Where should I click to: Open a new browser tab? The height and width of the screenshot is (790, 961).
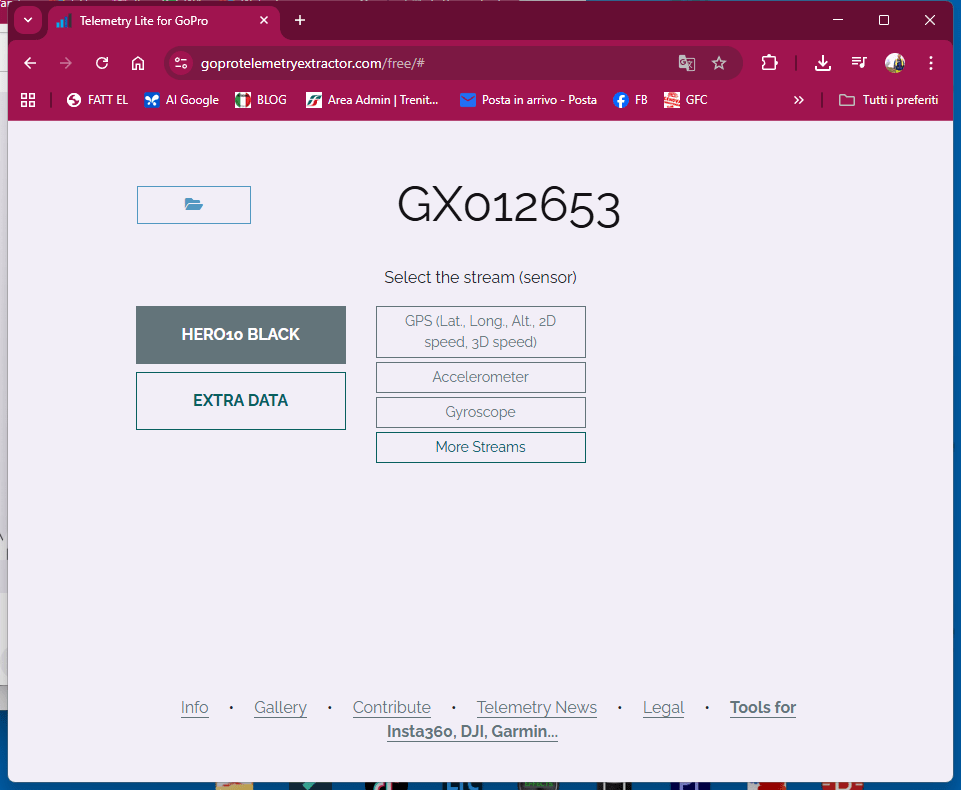300,20
